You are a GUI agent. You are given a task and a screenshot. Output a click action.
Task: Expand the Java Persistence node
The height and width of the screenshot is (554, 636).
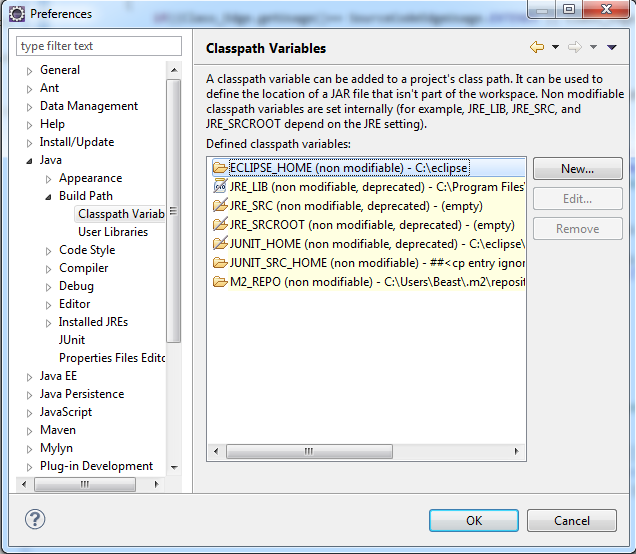(29, 395)
